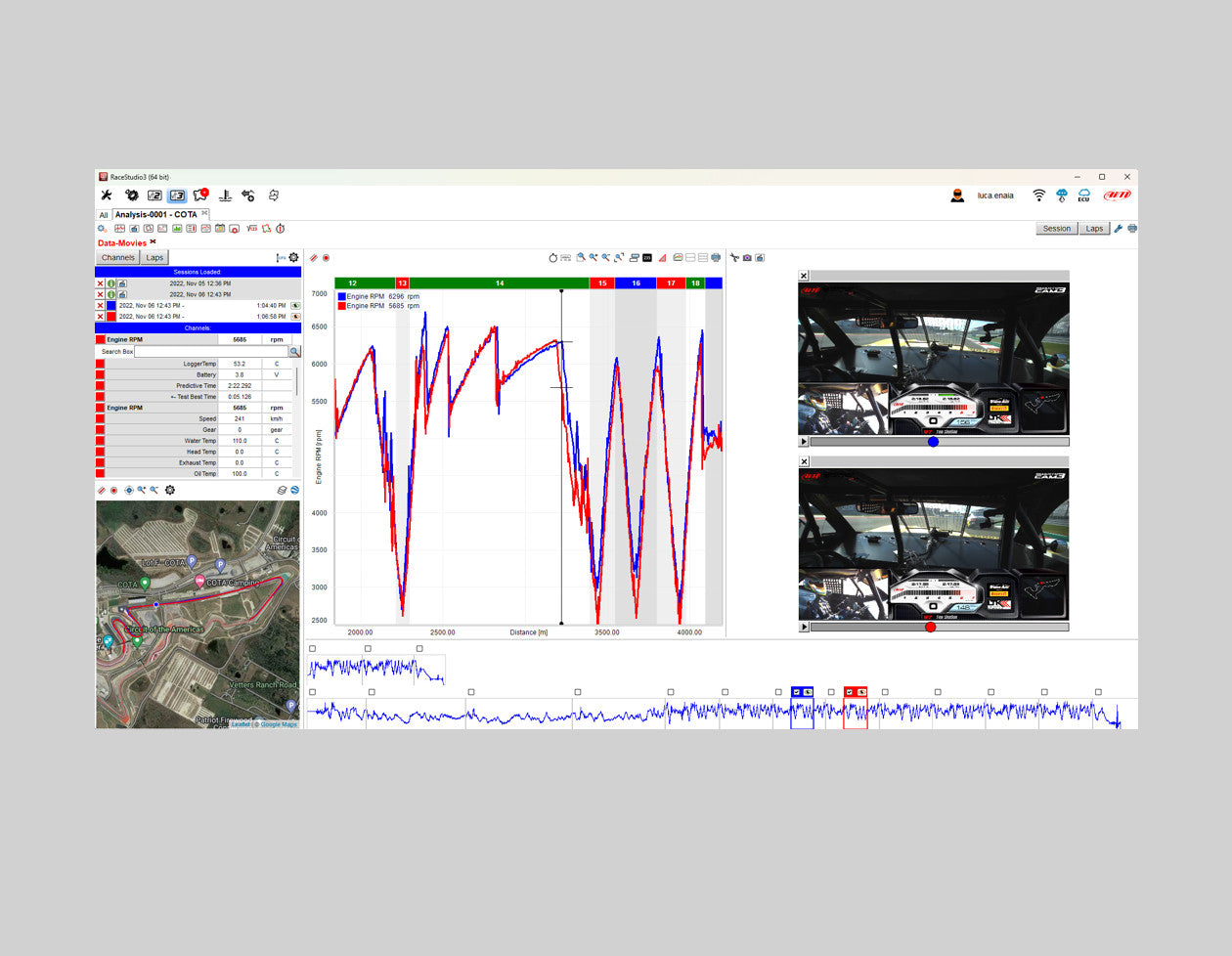Click the WiFi connection icon
The image size is (1232, 956).
tap(1038, 196)
